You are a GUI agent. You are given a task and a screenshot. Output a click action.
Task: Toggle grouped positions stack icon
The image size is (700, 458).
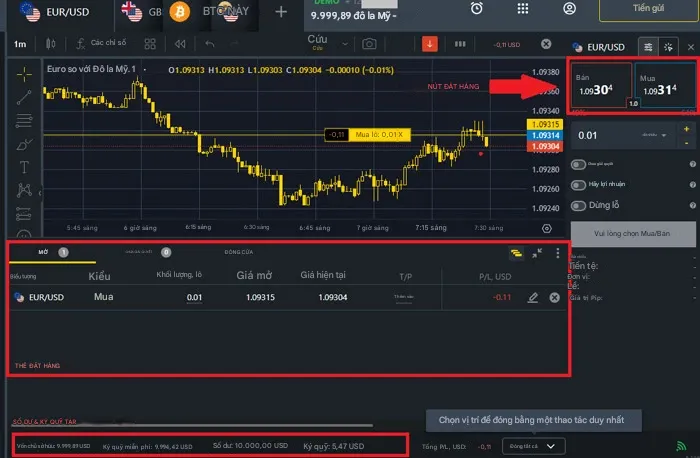coord(516,254)
